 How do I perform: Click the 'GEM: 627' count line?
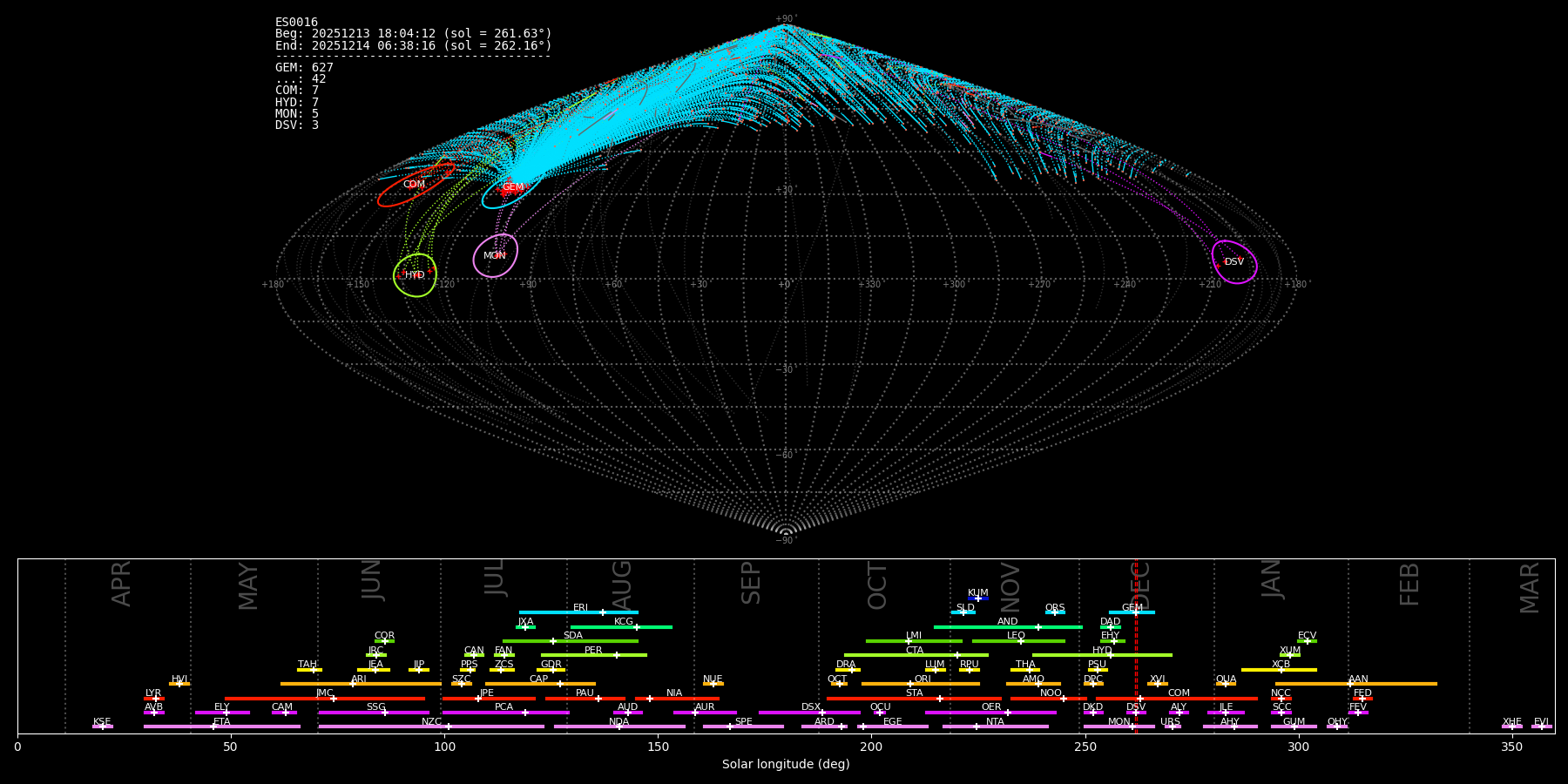click(x=304, y=68)
